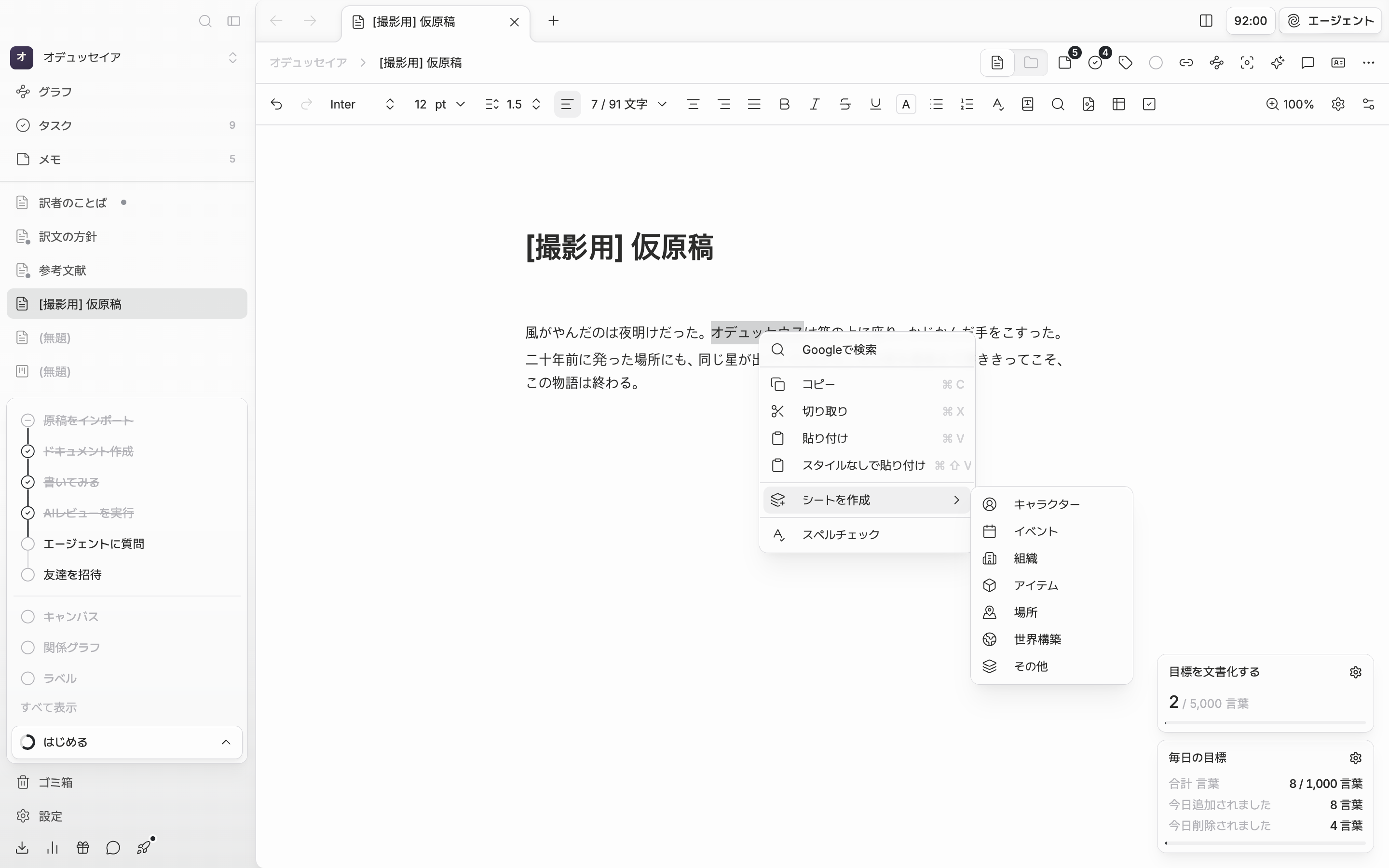
Task: Open タスク in sidebar
Action: click(127, 125)
